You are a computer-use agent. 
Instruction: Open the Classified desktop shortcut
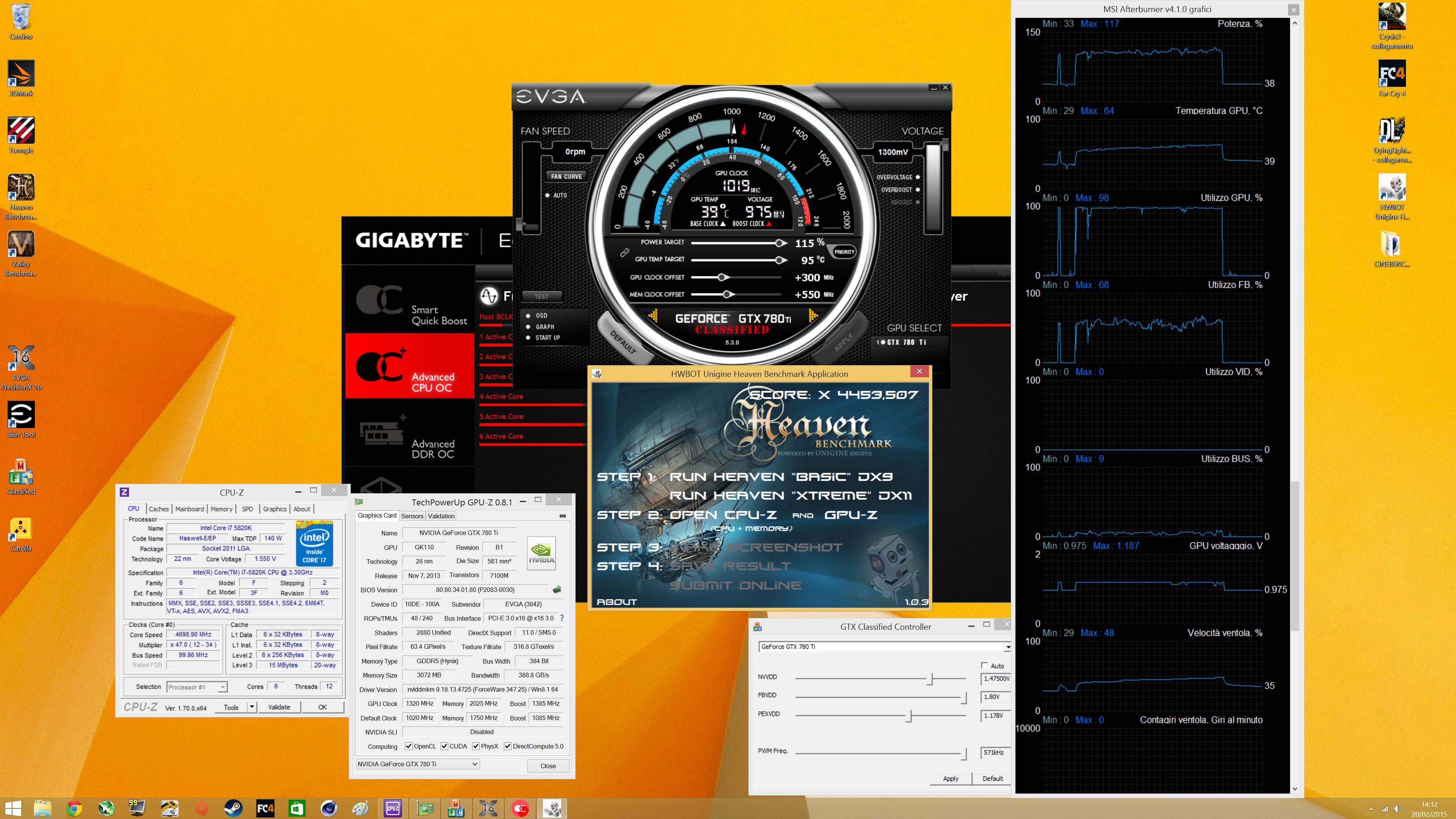tap(21, 477)
